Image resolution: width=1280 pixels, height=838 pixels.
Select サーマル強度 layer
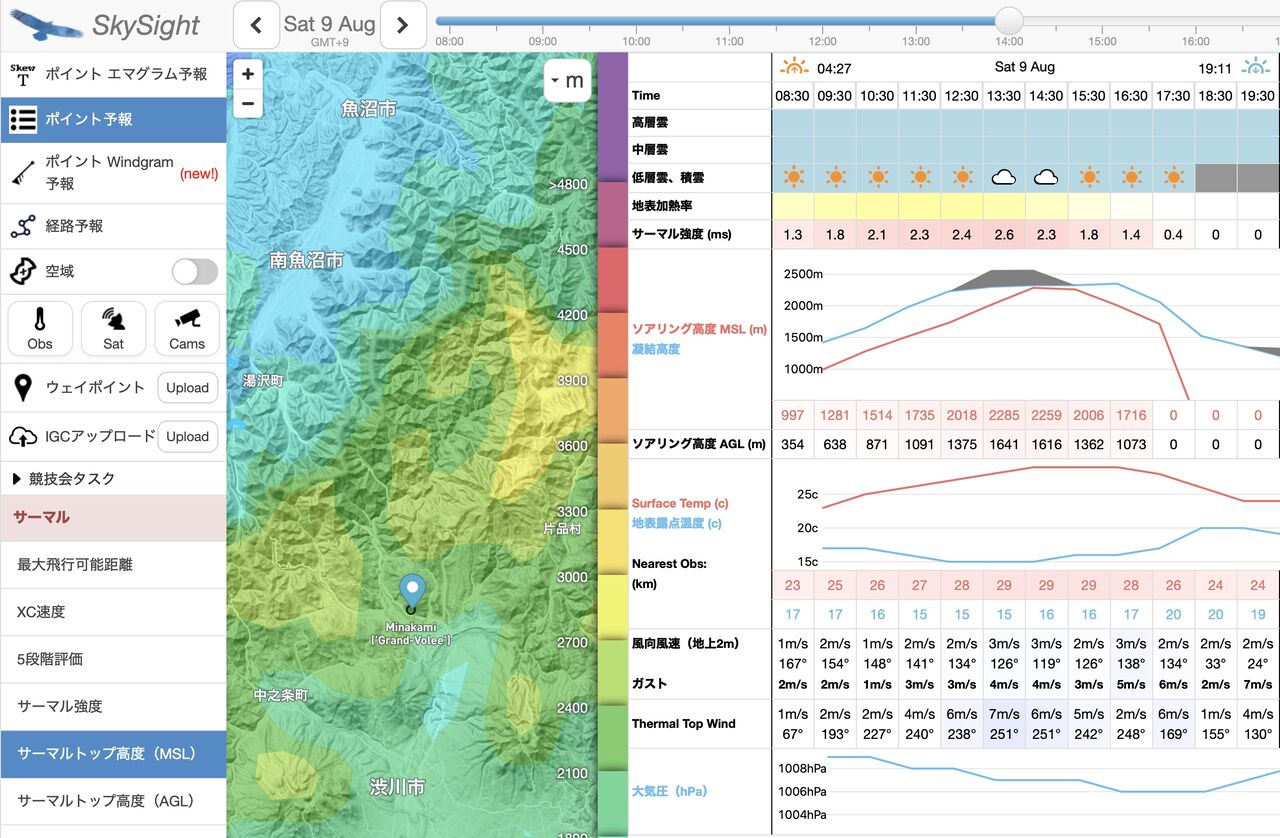pos(113,706)
